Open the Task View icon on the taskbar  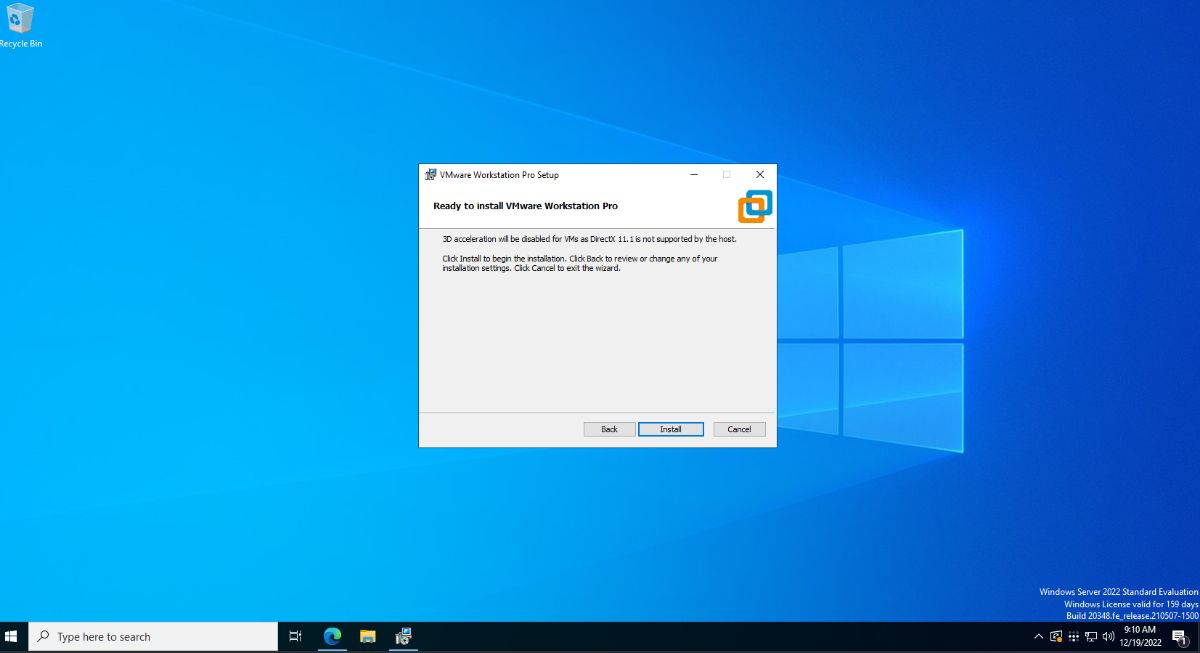pyautogui.click(x=294, y=636)
